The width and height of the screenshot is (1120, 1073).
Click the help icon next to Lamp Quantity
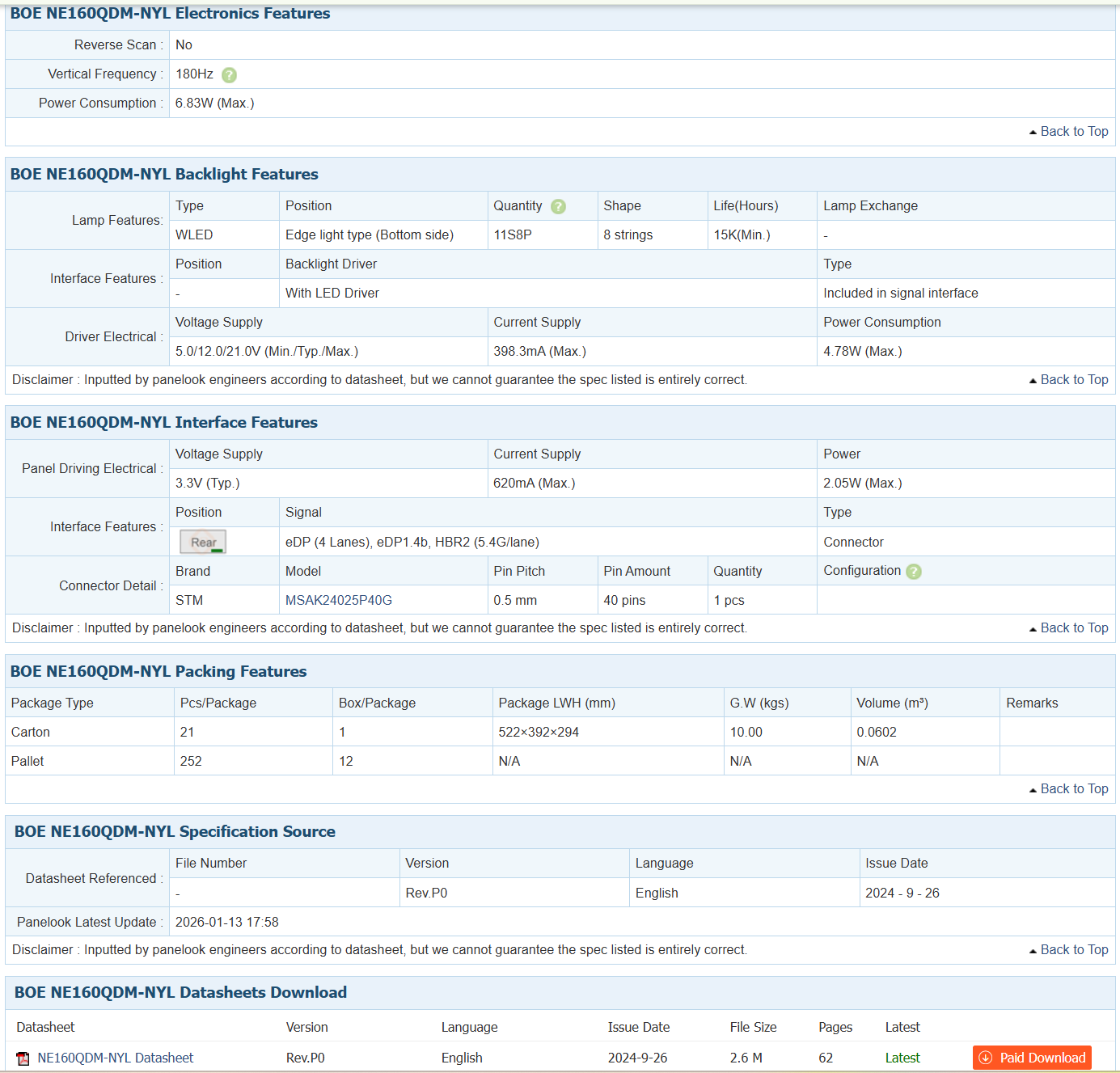(x=558, y=207)
